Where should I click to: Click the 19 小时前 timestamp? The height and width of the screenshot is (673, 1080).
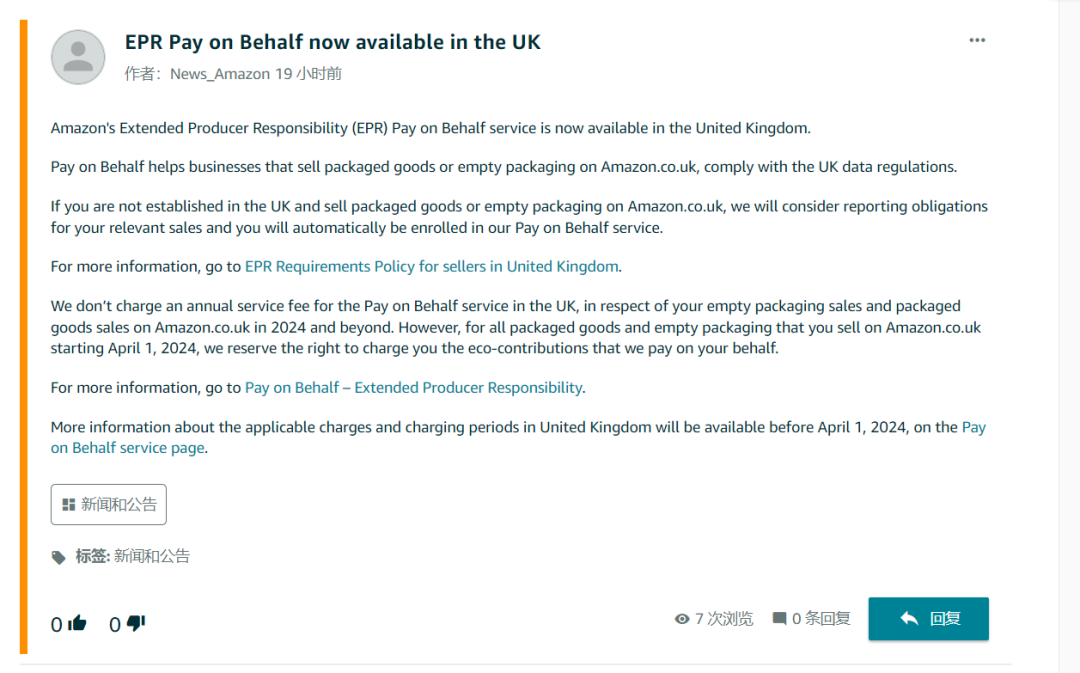pyautogui.click(x=309, y=74)
